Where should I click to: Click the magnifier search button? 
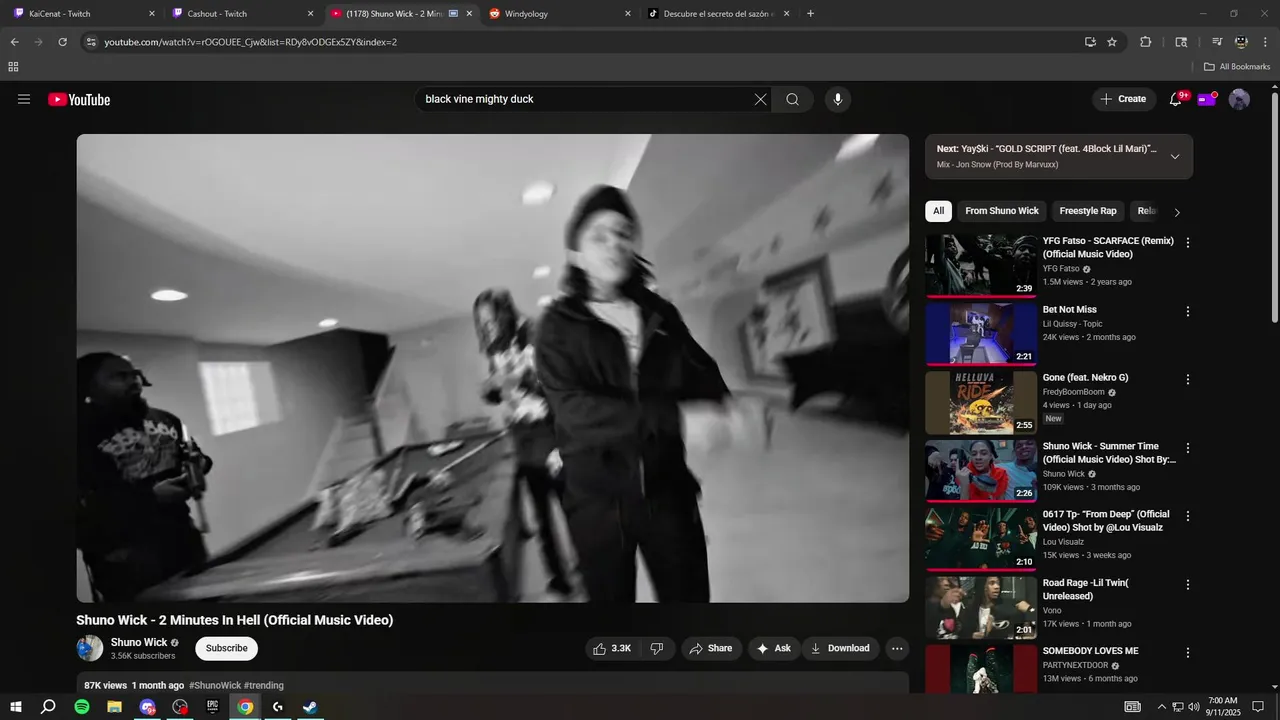[792, 99]
